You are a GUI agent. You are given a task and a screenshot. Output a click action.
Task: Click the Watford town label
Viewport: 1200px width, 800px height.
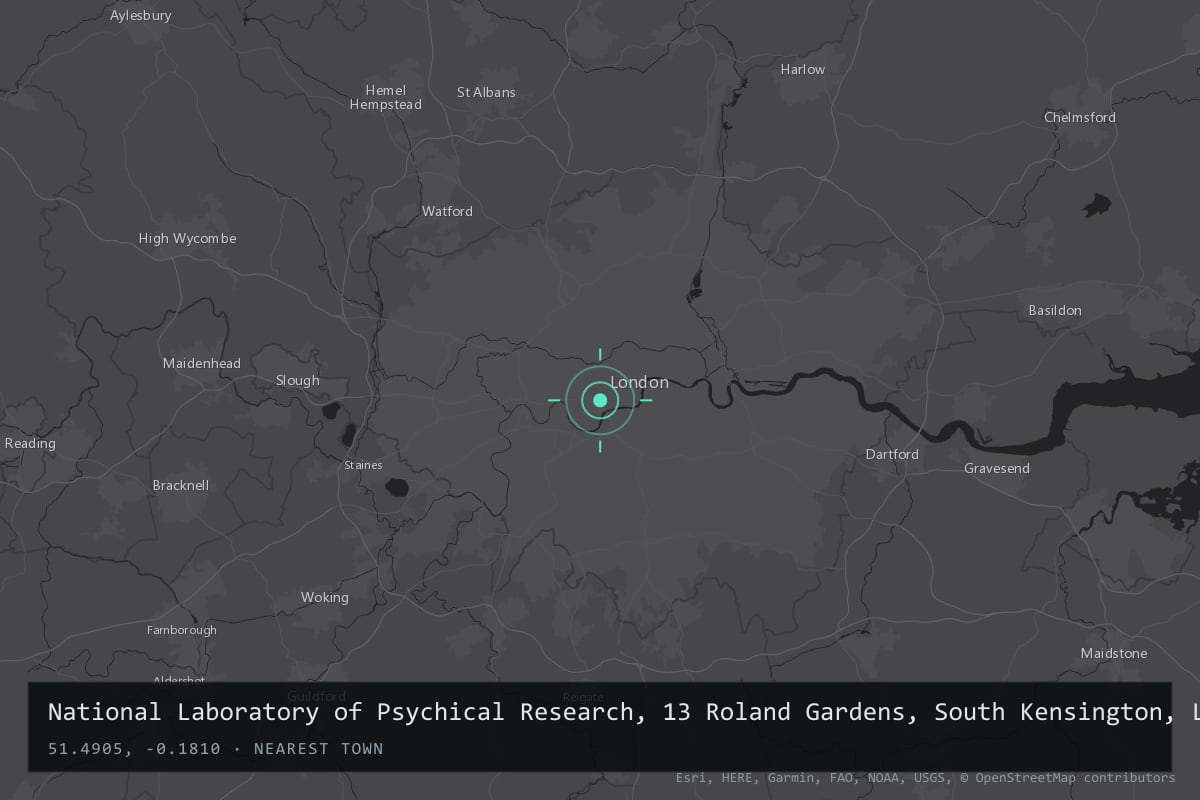(x=447, y=211)
